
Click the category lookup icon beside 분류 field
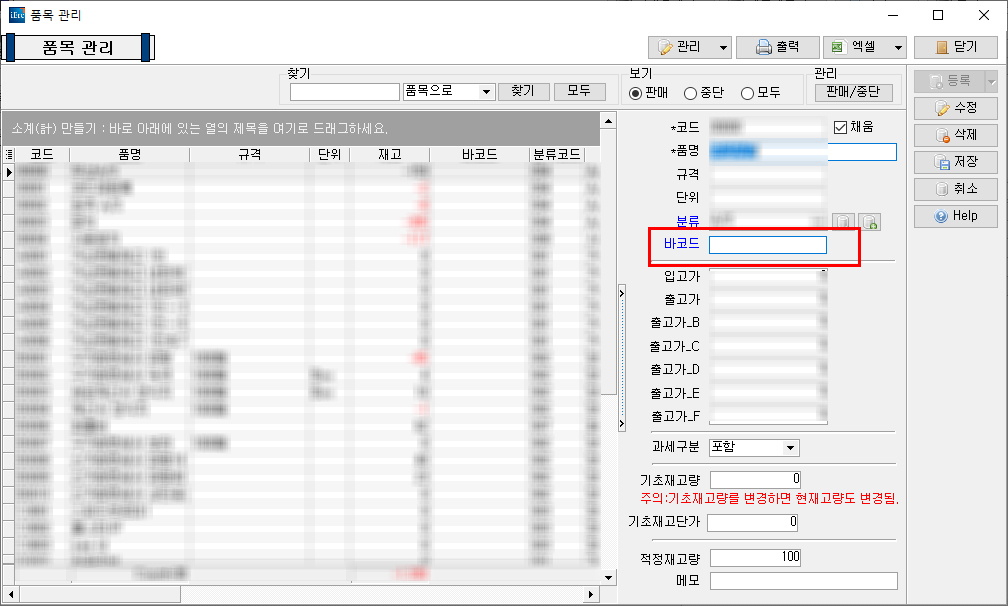coord(844,222)
